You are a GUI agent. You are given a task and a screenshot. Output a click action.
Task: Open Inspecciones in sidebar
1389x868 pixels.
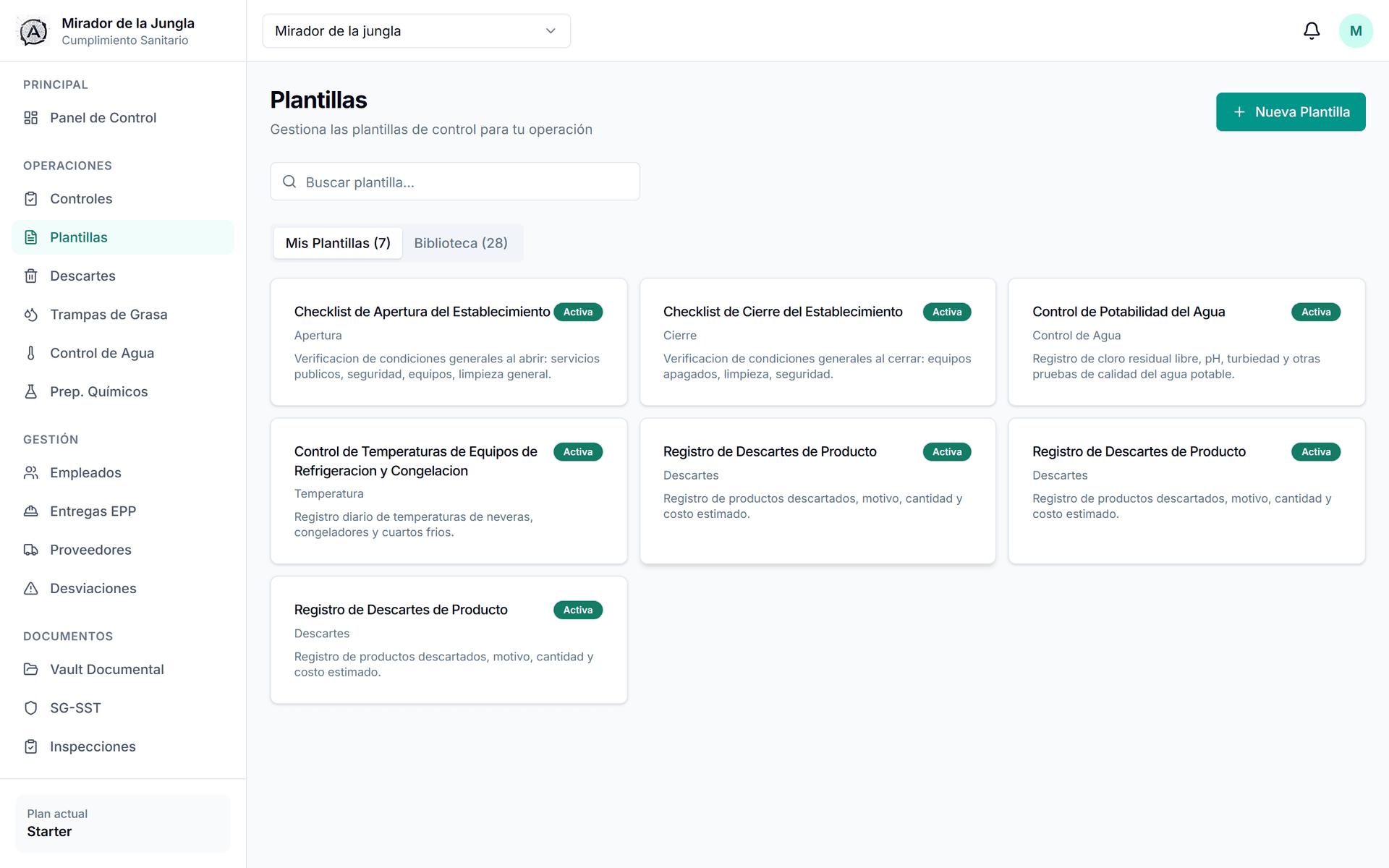(123, 746)
